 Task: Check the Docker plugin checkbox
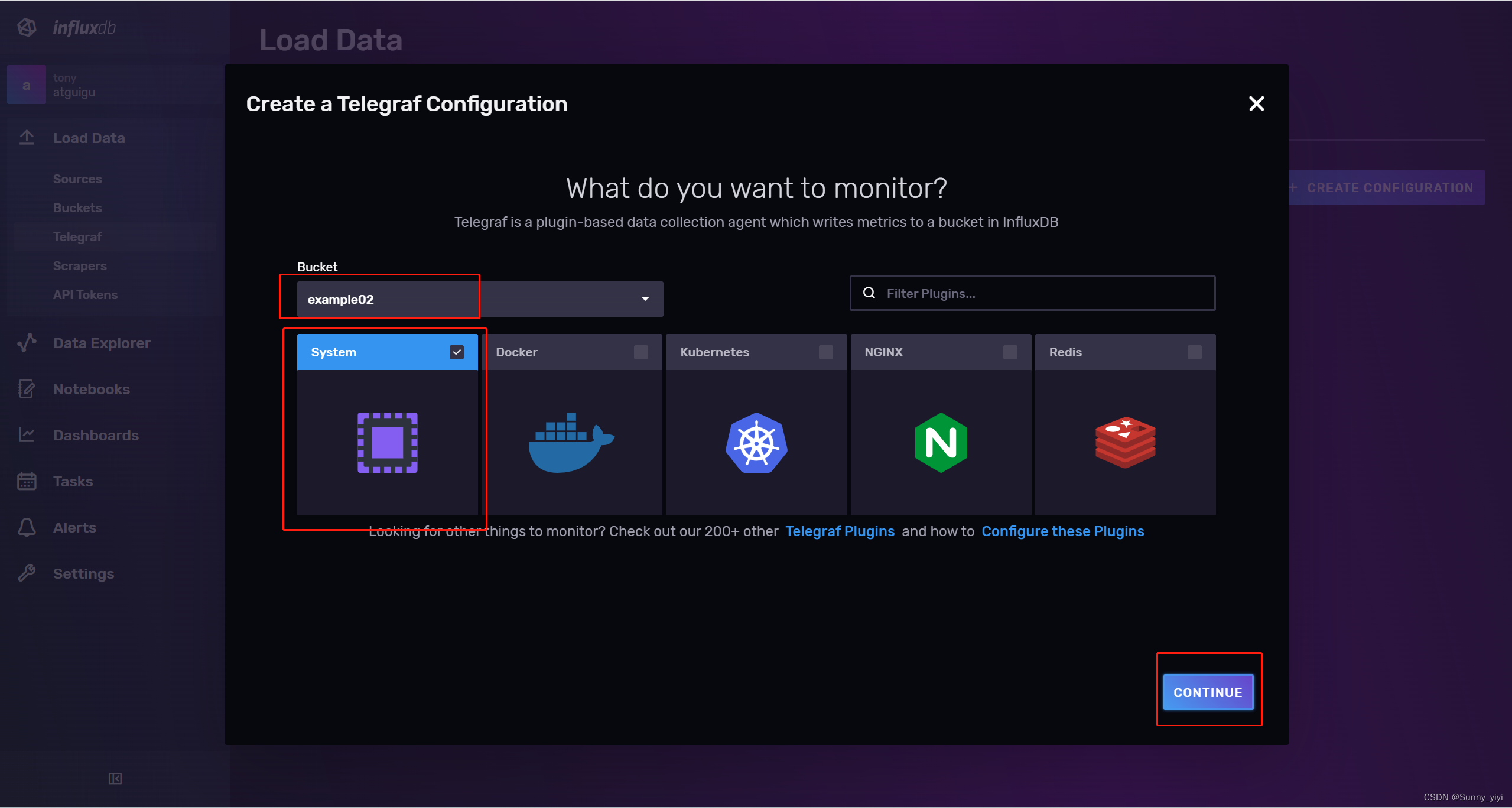[641, 352]
